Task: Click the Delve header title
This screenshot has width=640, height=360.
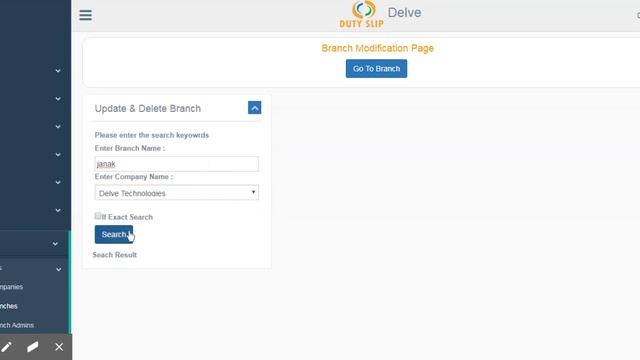Action: click(404, 13)
